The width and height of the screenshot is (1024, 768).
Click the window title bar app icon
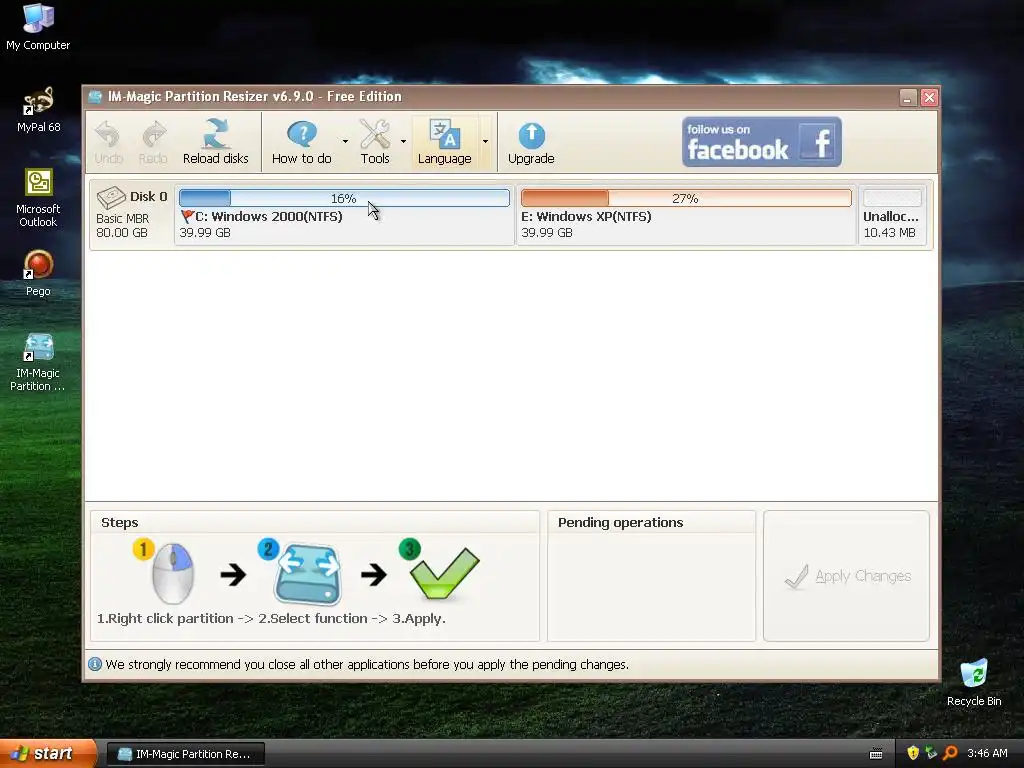coord(96,97)
